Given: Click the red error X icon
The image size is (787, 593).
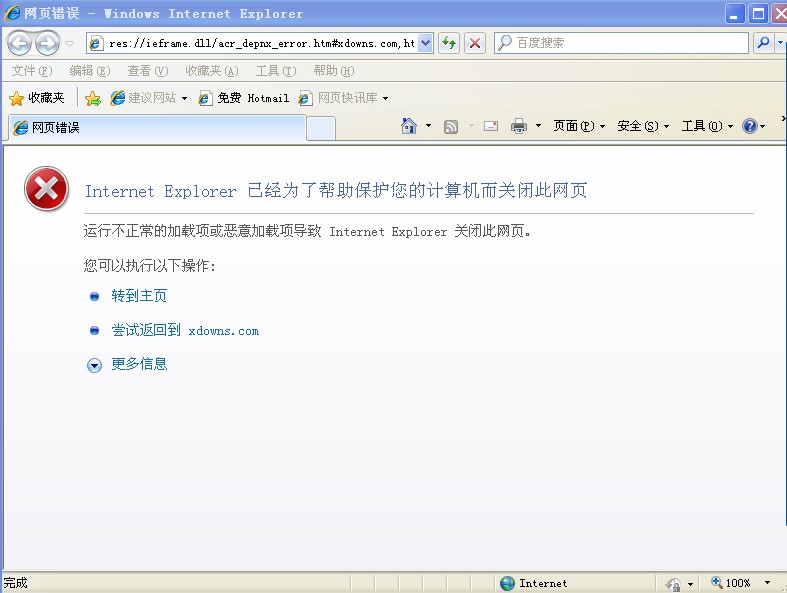Looking at the screenshot, I should coord(47,189).
